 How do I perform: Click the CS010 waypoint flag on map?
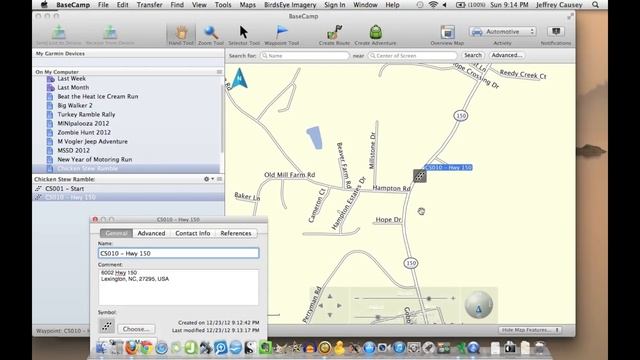(x=420, y=176)
